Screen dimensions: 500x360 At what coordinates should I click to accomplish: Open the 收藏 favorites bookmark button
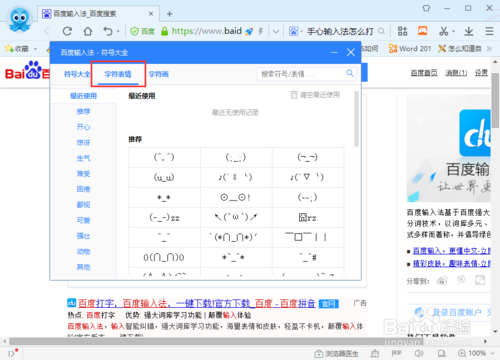(17, 49)
